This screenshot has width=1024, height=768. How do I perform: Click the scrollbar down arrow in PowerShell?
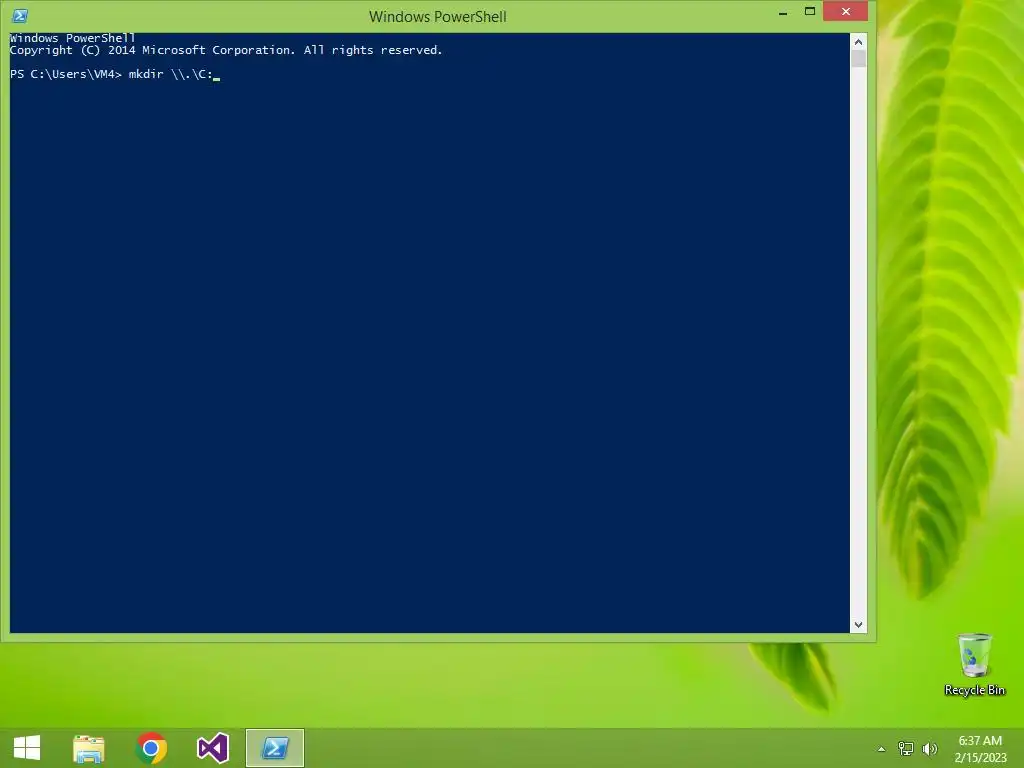[858, 624]
